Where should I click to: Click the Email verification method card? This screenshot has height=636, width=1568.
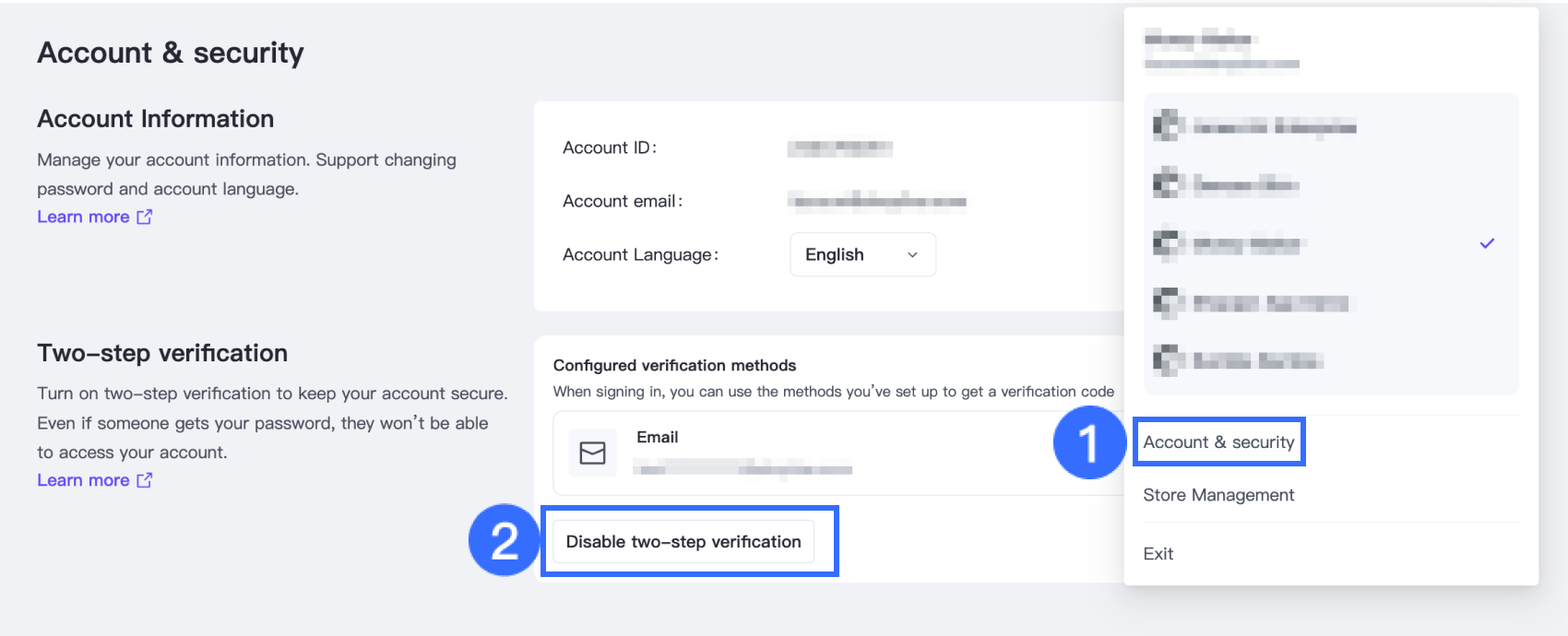(x=830, y=453)
